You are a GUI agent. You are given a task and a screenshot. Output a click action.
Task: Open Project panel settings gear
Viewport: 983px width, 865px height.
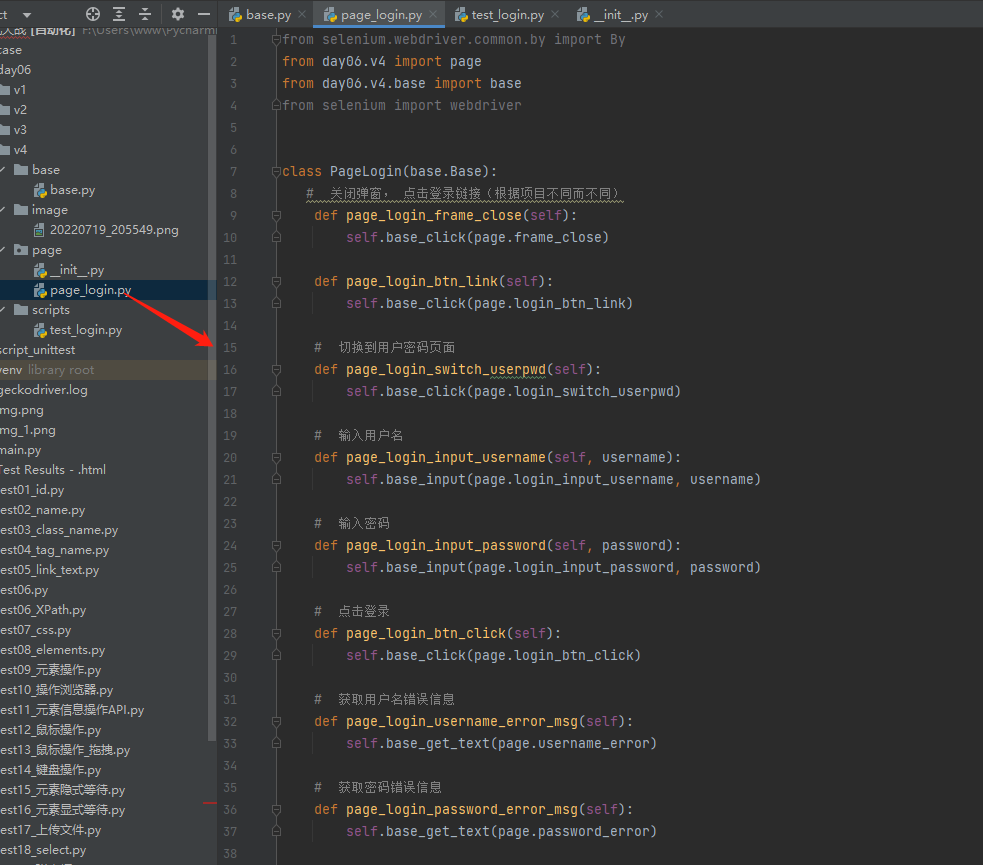tap(178, 14)
